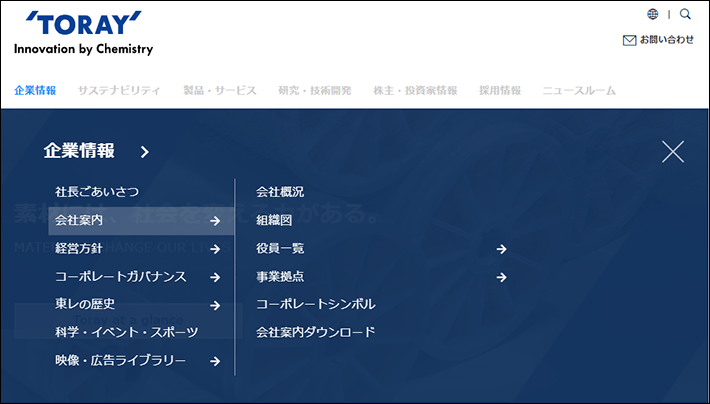The width and height of the screenshot is (710, 404).
Task: Open 役員一覧 submenu link
Action: coord(280,249)
